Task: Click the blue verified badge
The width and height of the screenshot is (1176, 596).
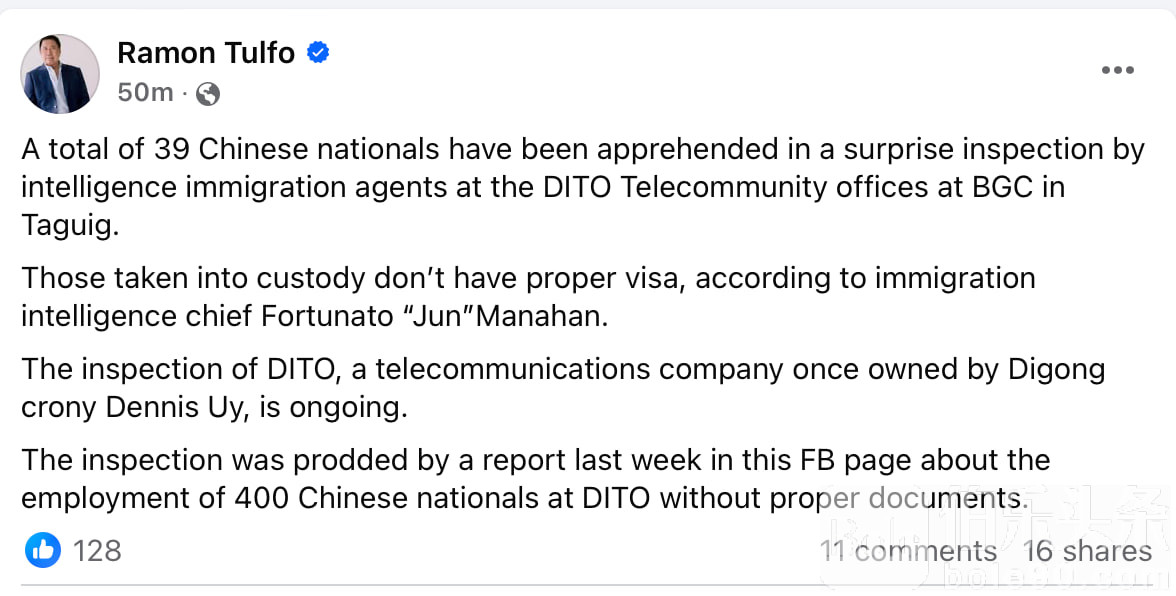Action: click(318, 53)
